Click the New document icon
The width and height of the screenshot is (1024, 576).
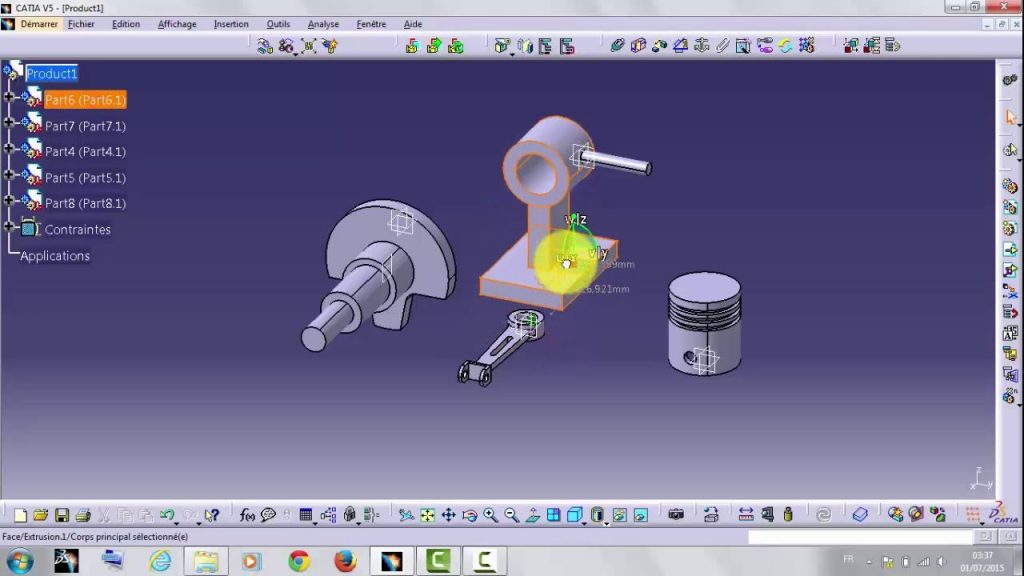20,515
